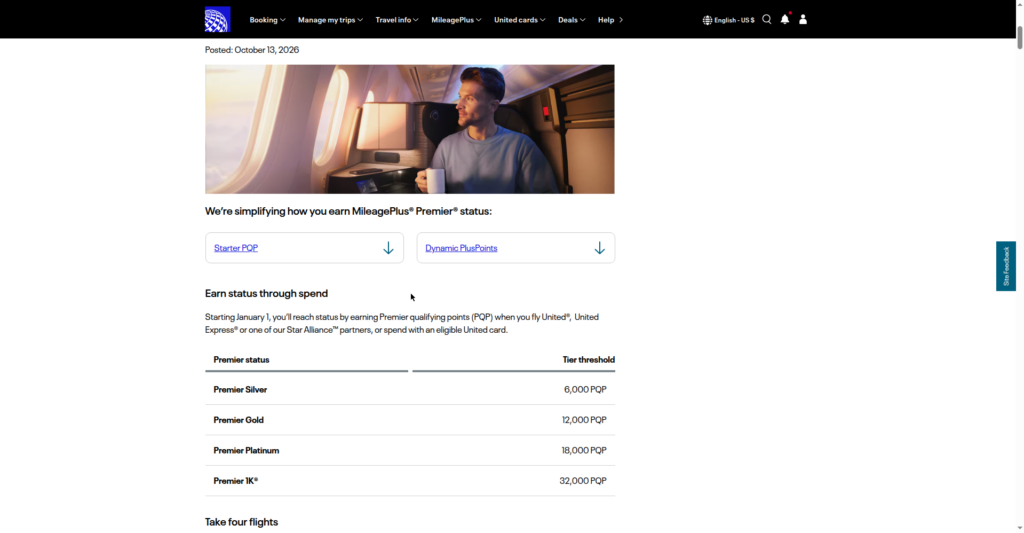Click the right arrow after Help menu
This screenshot has height=533, width=1024.
(x=621, y=20)
